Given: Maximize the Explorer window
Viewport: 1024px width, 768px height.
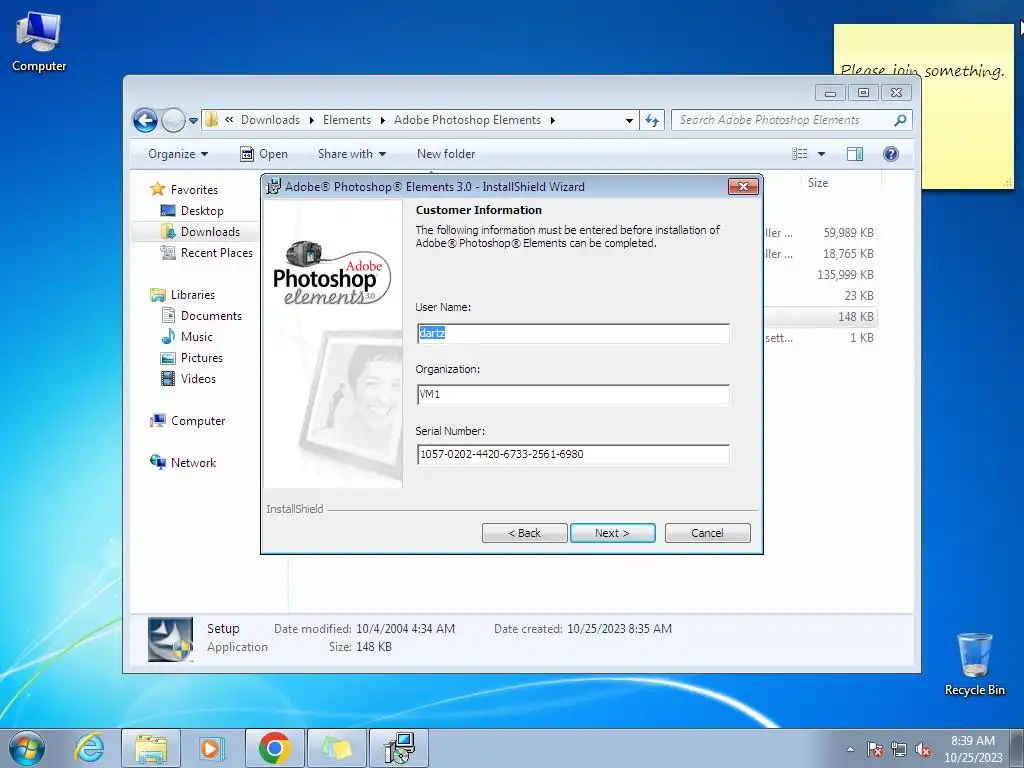Looking at the screenshot, I should [863, 93].
